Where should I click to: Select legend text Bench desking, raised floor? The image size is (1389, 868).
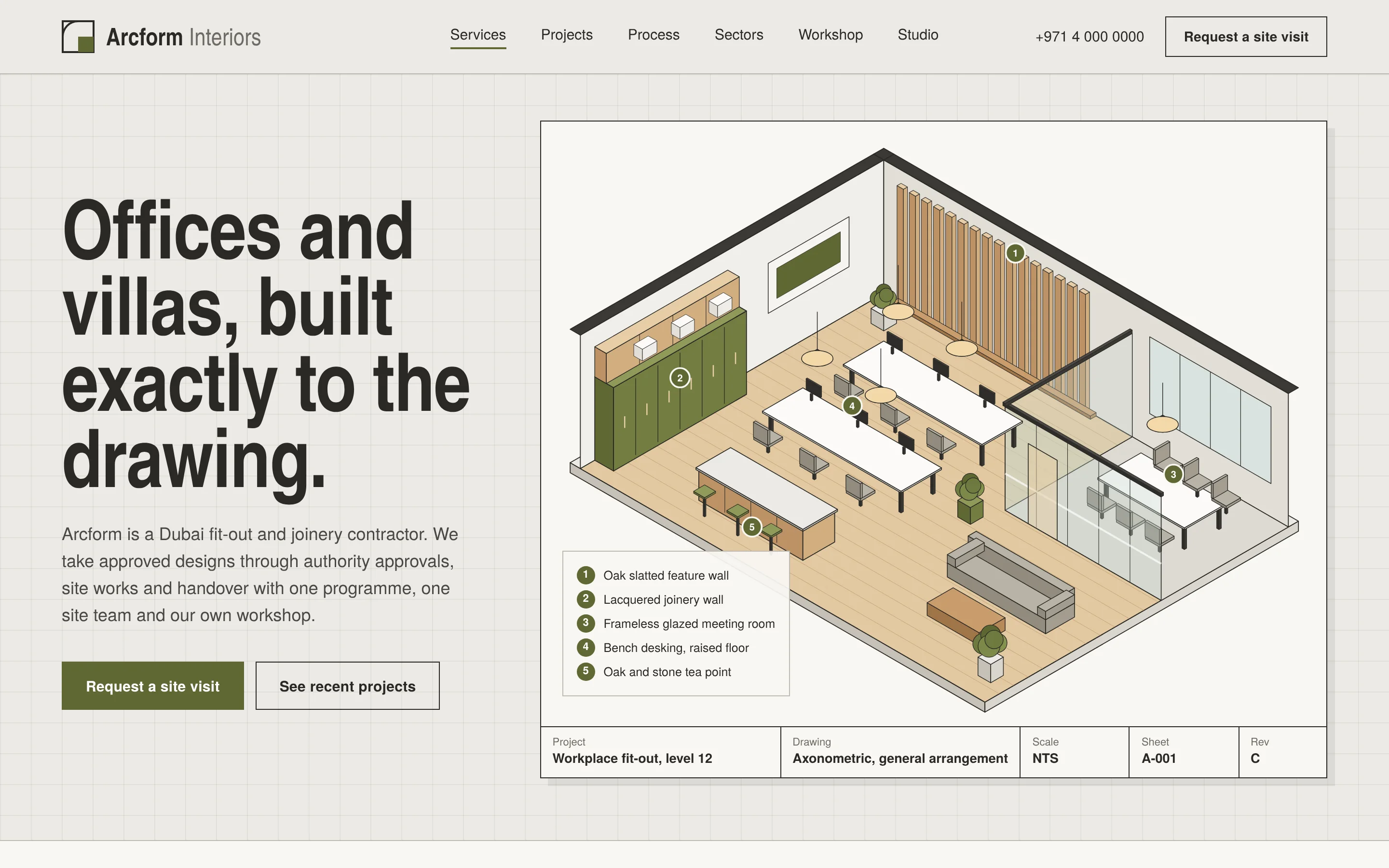[x=676, y=648]
